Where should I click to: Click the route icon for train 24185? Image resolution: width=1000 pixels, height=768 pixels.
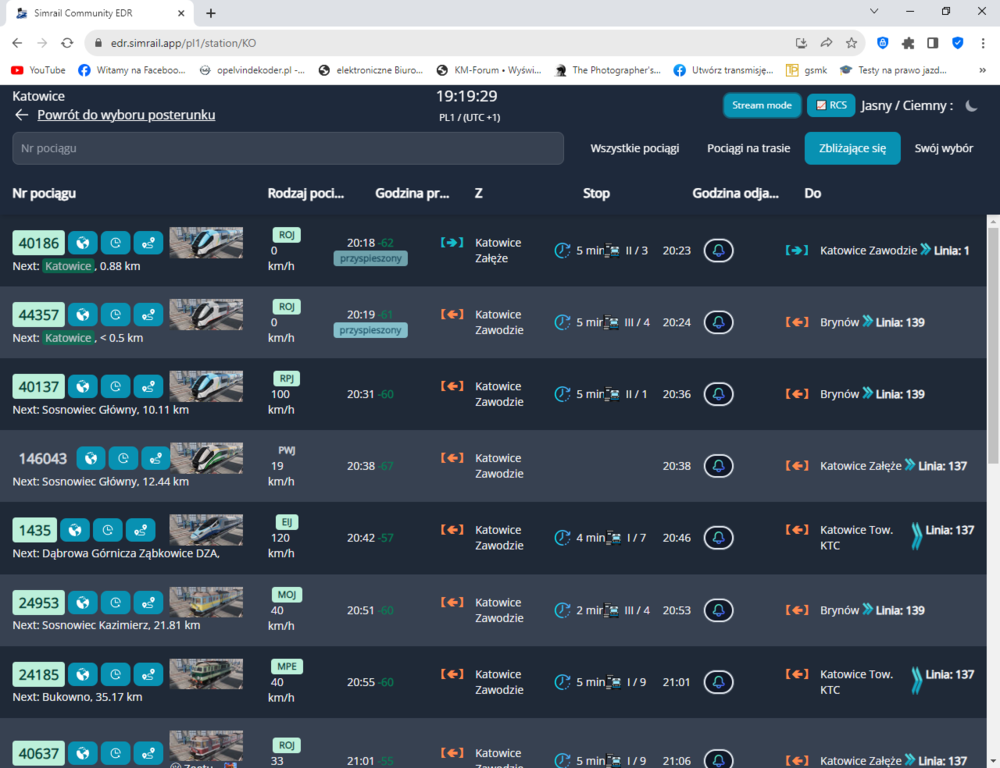[x=148, y=675]
